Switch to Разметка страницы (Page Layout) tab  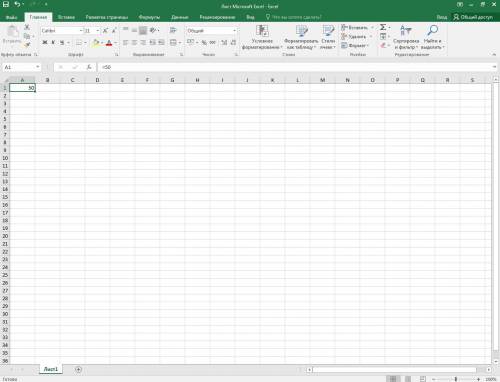pos(107,17)
